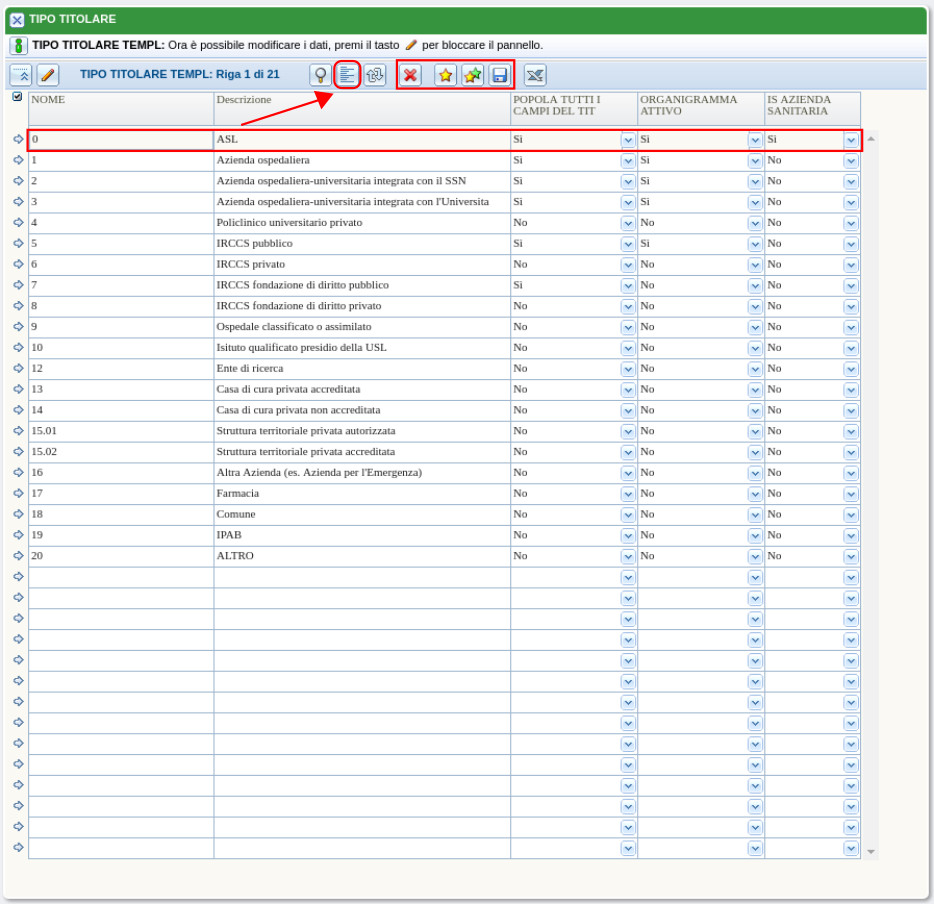The image size is (934, 904).
Task: Save changes with the floppy disk icon
Action: click(499, 75)
